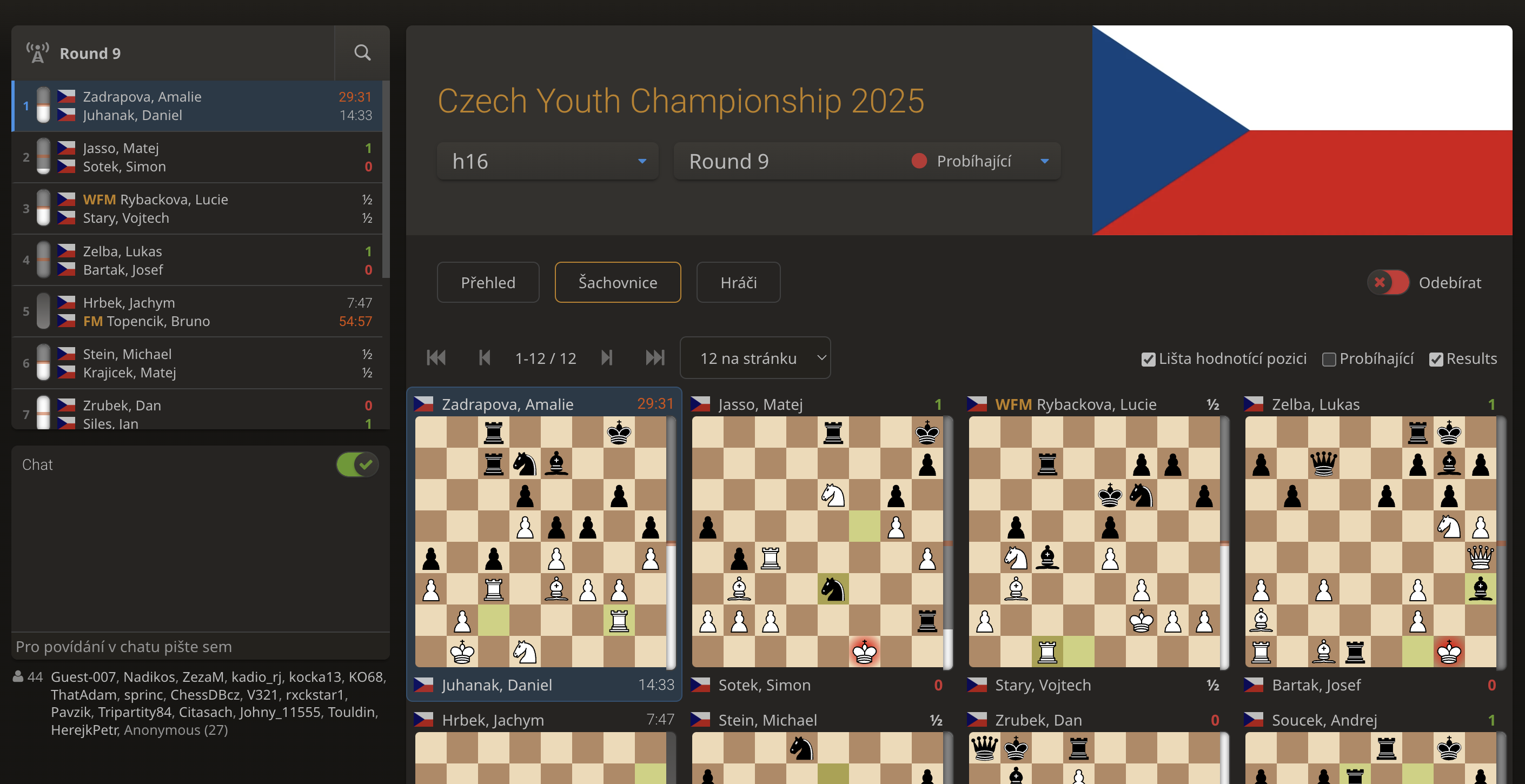The height and width of the screenshot is (784, 1525).
Task: Switch to the Hráči tab
Action: coord(738,282)
